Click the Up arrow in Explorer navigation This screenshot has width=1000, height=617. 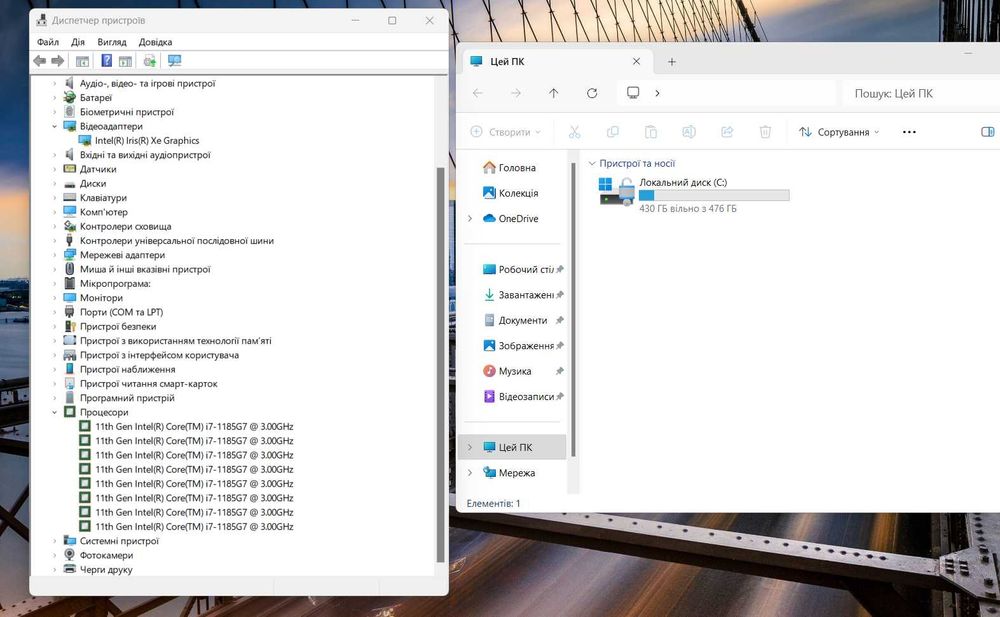pos(554,93)
